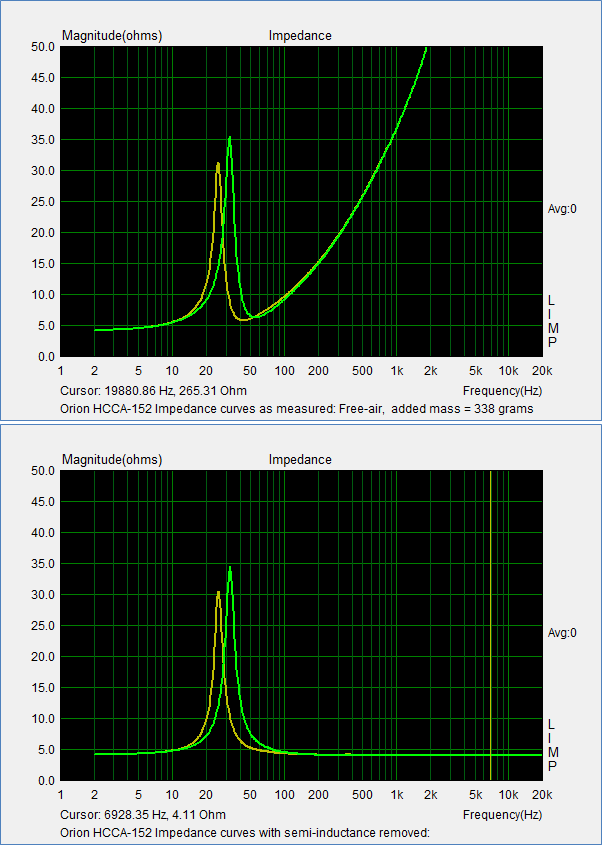Screen dimensions: 602x845
Task: Select the caption mentioning added mass = 338 grams
Action: (297, 408)
